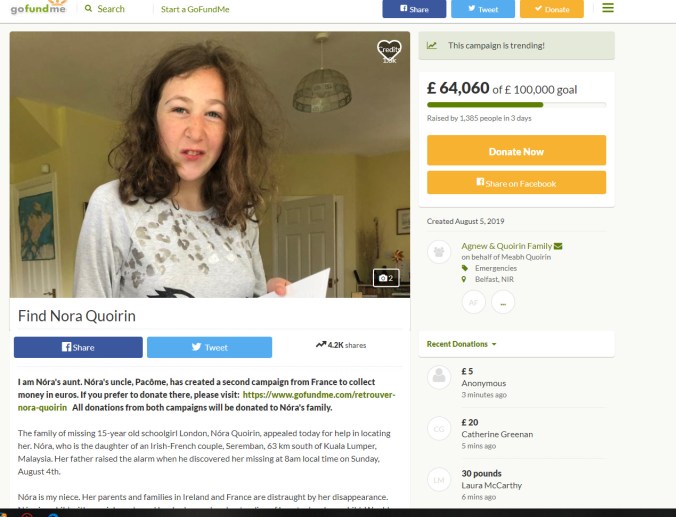Click the gofundme logo
676x517 pixels.
tap(38, 8)
